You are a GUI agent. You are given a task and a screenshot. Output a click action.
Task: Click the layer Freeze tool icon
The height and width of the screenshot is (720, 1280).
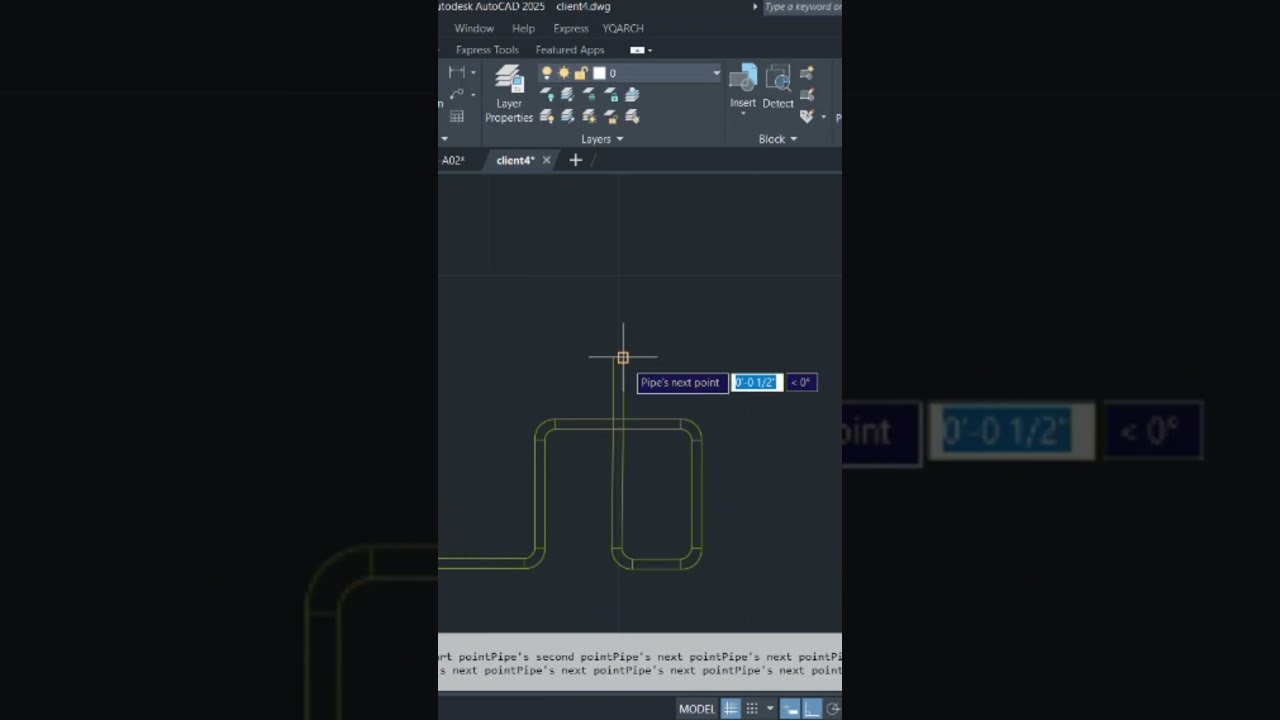(x=589, y=95)
